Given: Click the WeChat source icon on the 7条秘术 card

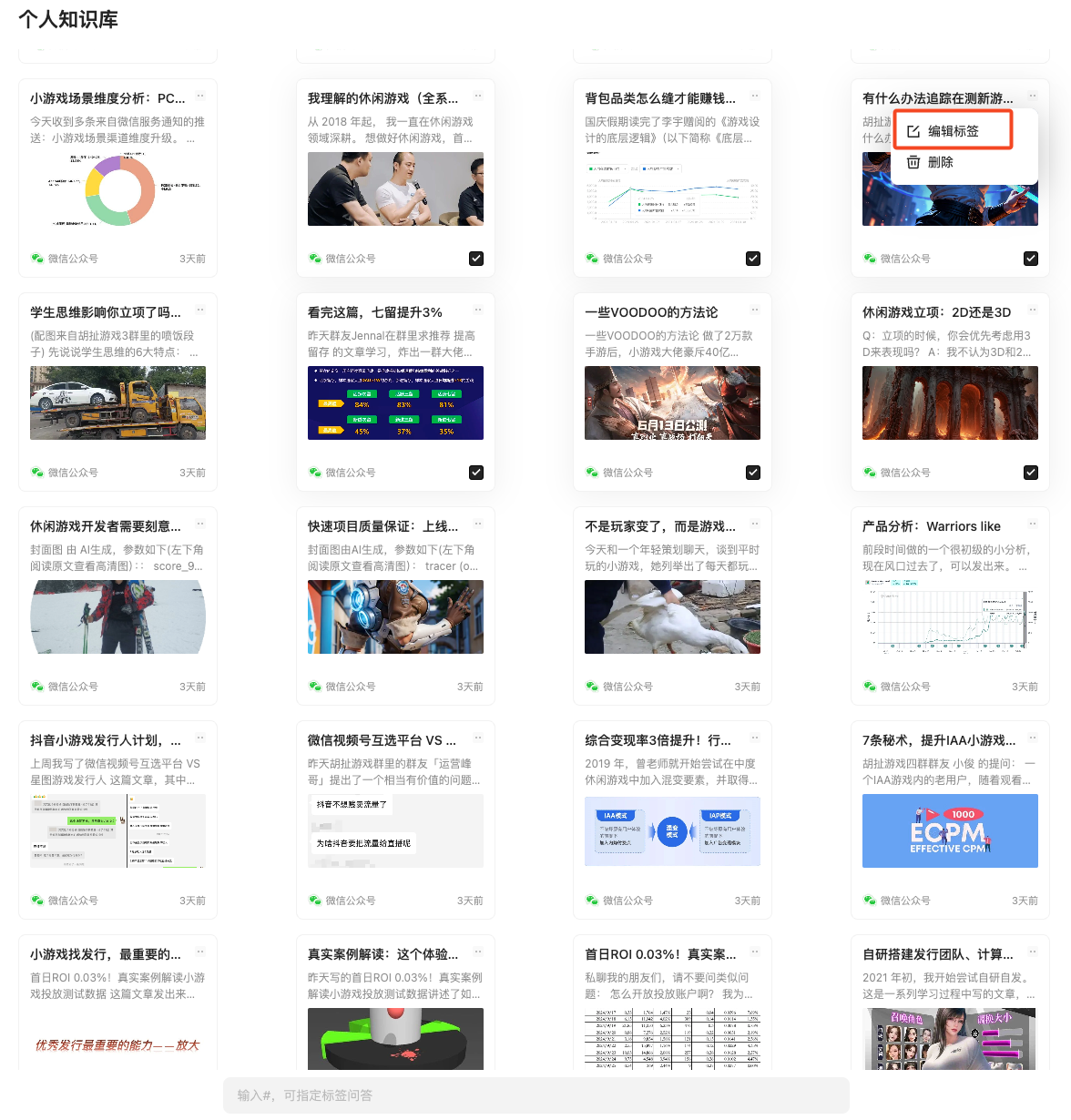Looking at the screenshot, I should 870,901.
